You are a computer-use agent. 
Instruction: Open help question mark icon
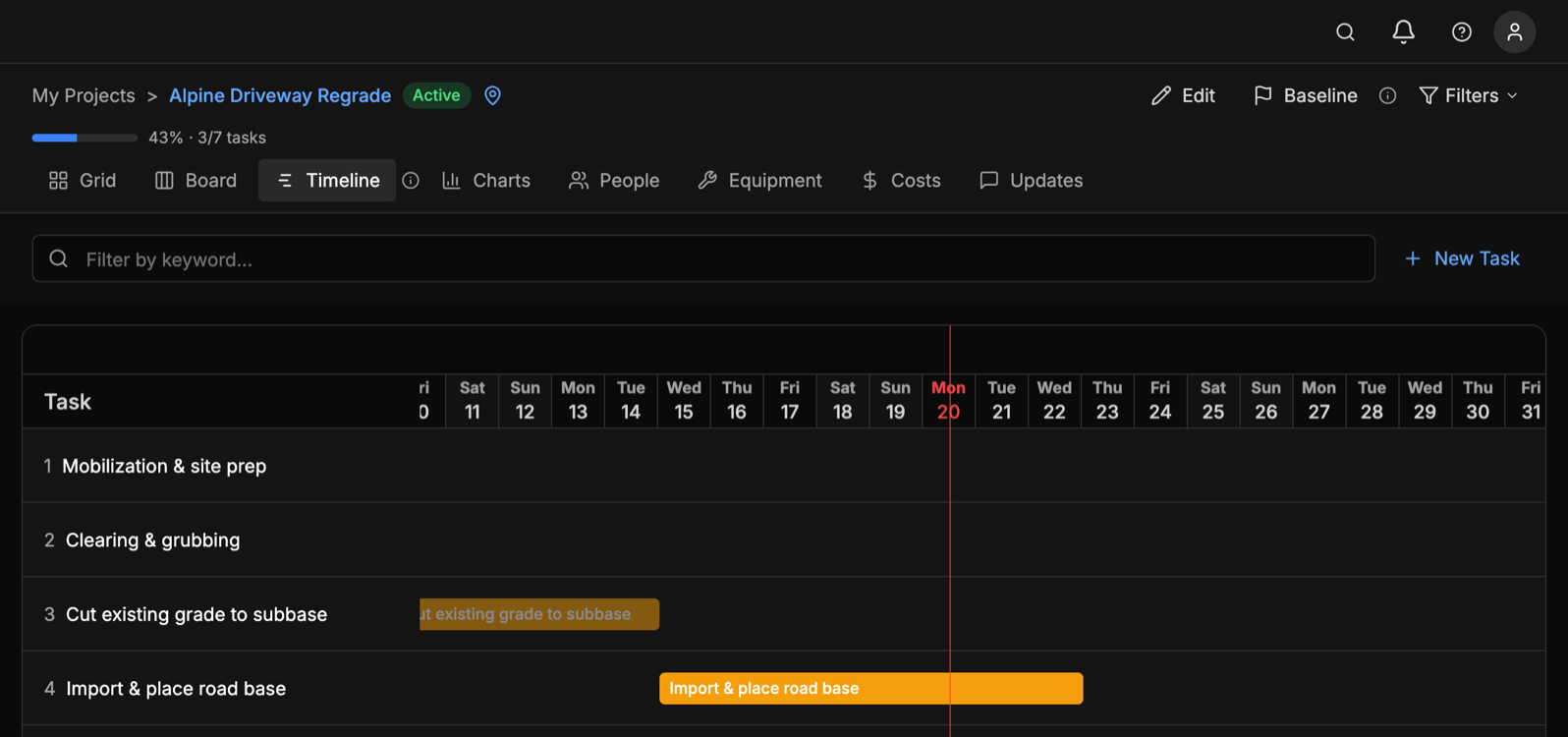point(1462,32)
